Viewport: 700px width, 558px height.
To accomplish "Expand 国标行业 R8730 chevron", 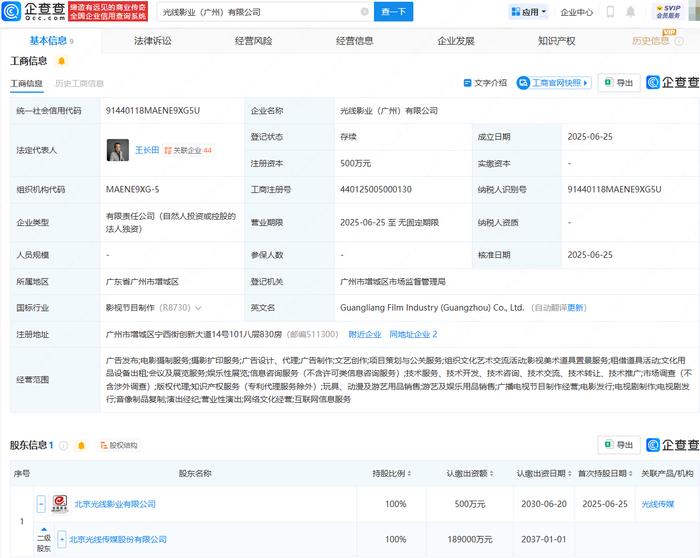I will click(198, 308).
